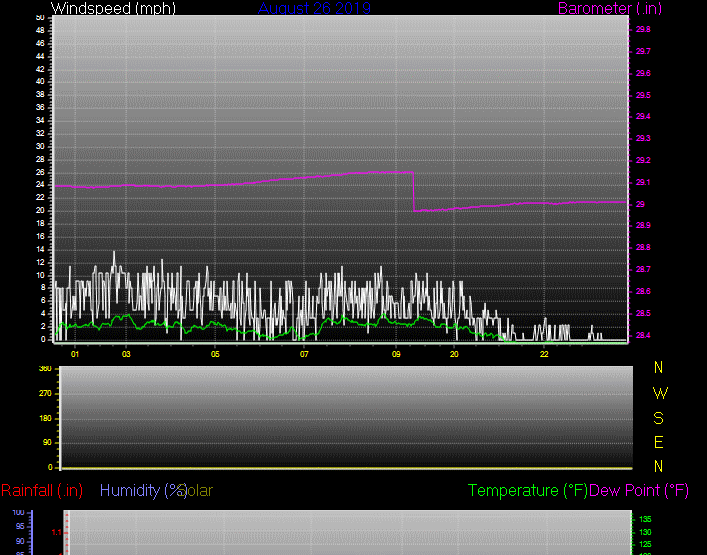
Task: Select the 28.7 barometer axis label
Action: (x=643, y=269)
